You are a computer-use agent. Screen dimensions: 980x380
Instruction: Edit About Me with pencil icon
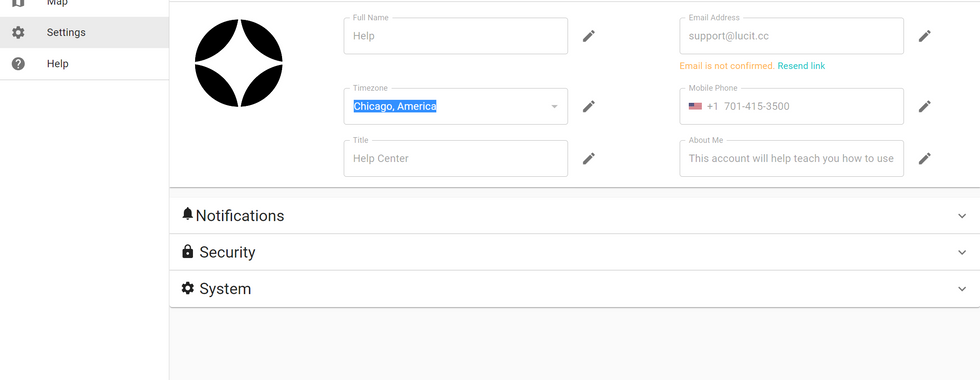coord(924,159)
